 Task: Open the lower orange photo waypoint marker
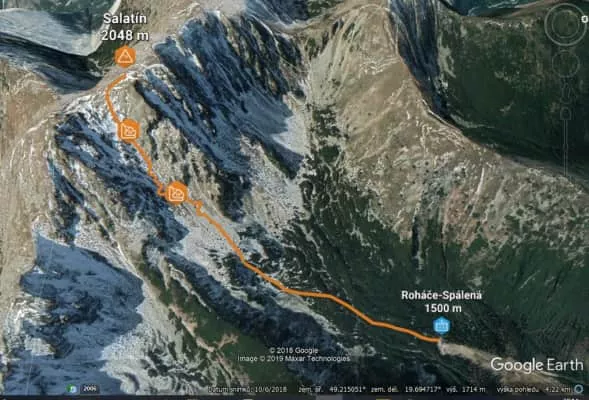176,193
